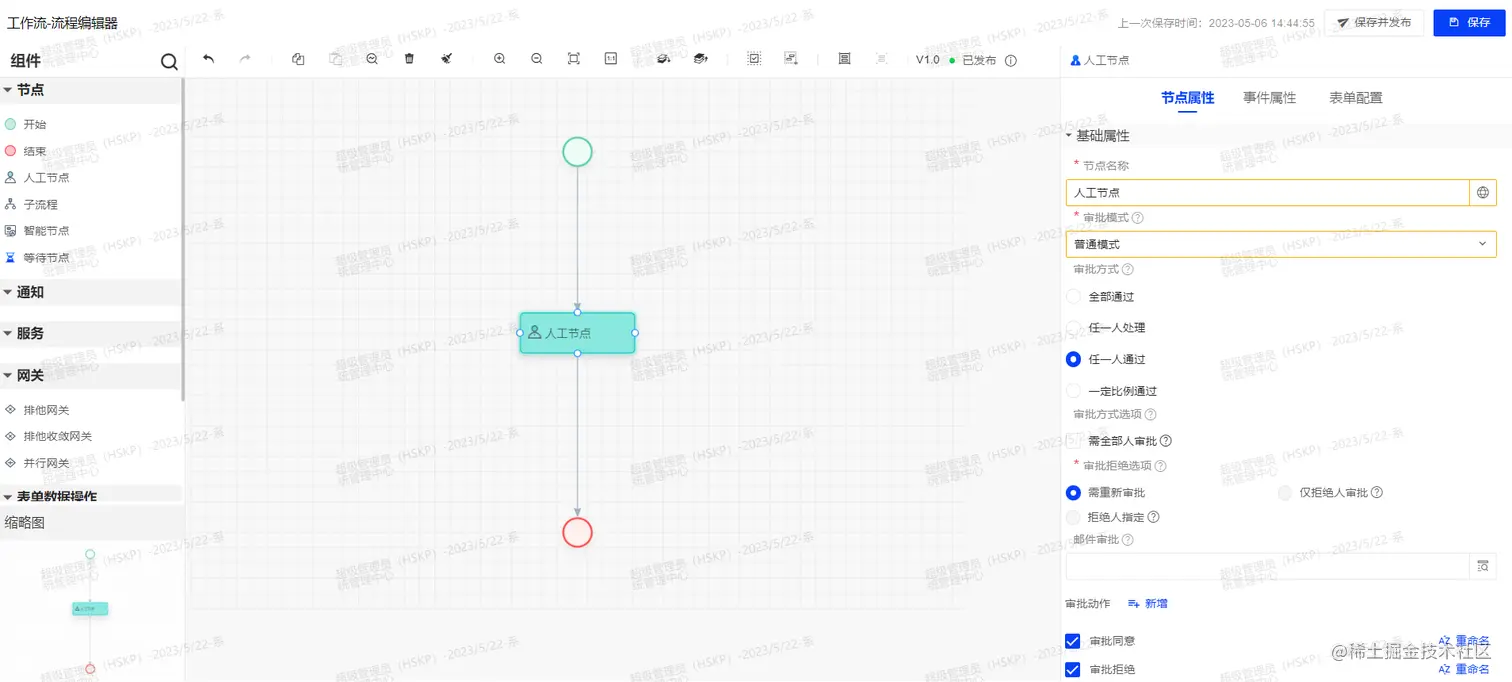1512x682 pixels.
Task: Click the help icon next to 邮件审批
Action: click(x=1128, y=540)
